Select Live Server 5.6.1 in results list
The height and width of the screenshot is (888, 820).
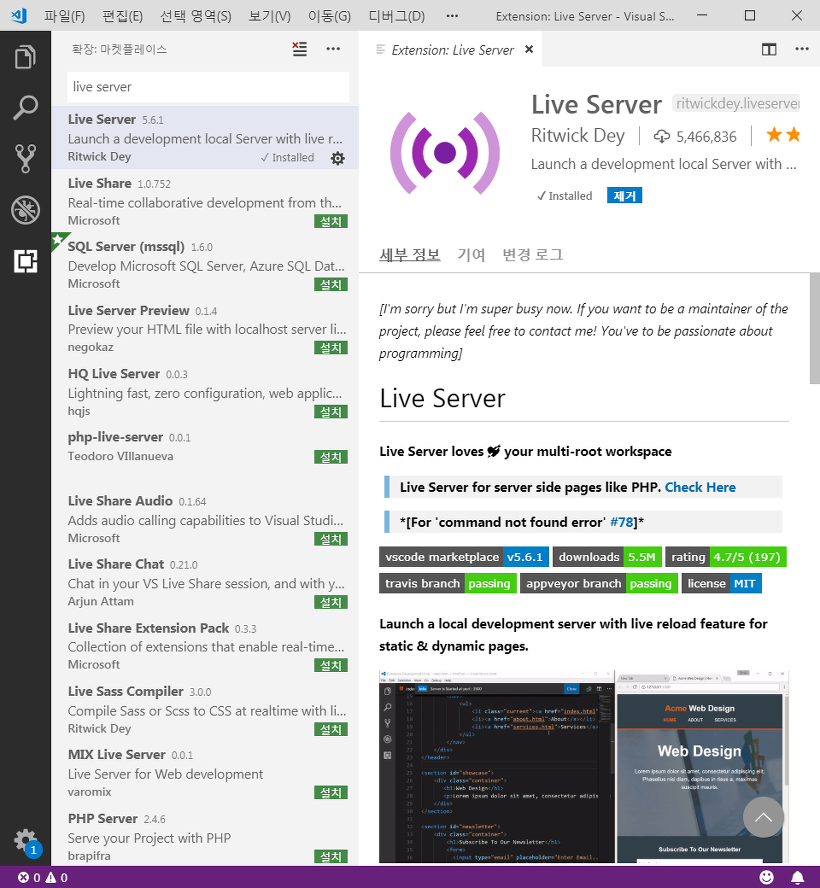(205, 137)
